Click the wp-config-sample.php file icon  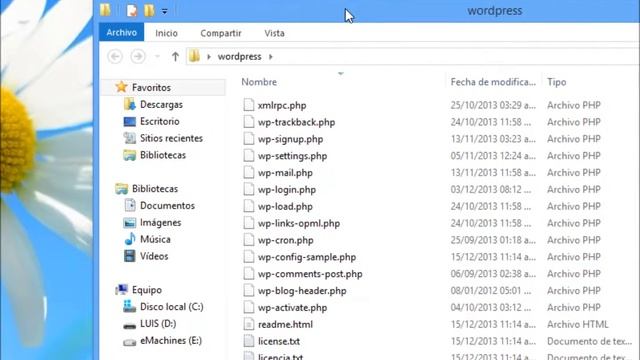[249, 257]
